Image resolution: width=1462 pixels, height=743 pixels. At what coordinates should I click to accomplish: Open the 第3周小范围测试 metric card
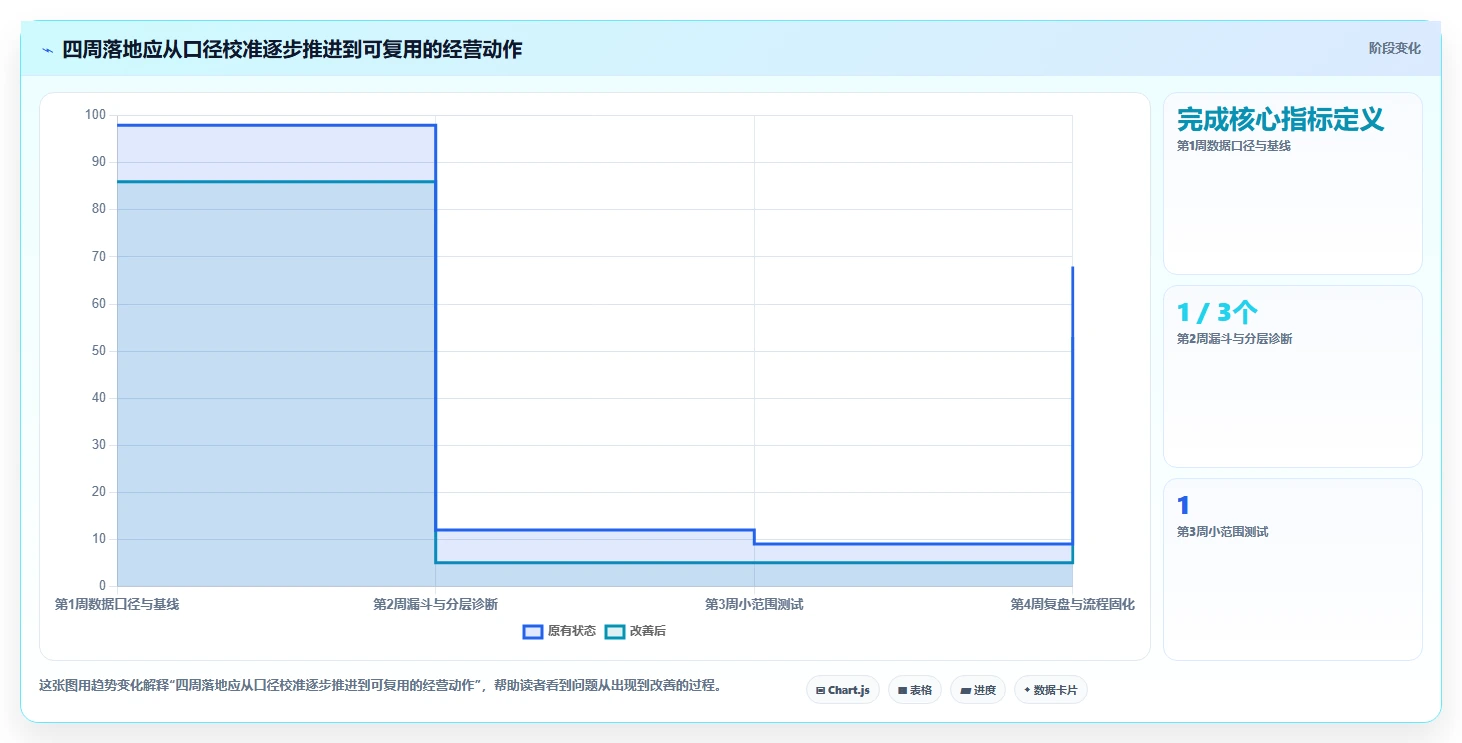tap(1292, 569)
